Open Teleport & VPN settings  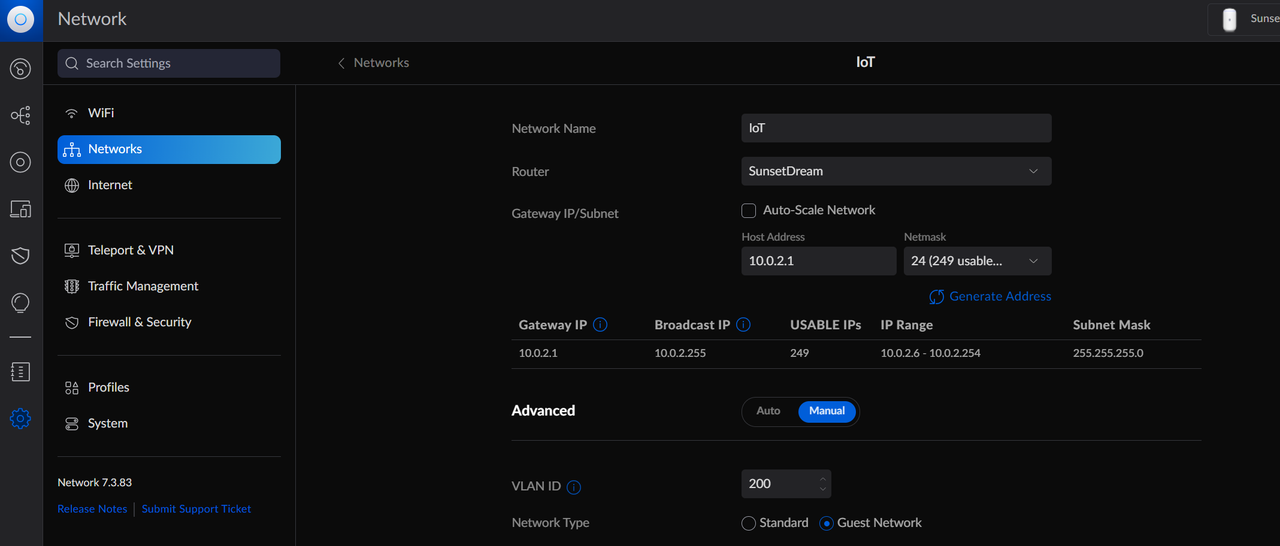click(169, 250)
